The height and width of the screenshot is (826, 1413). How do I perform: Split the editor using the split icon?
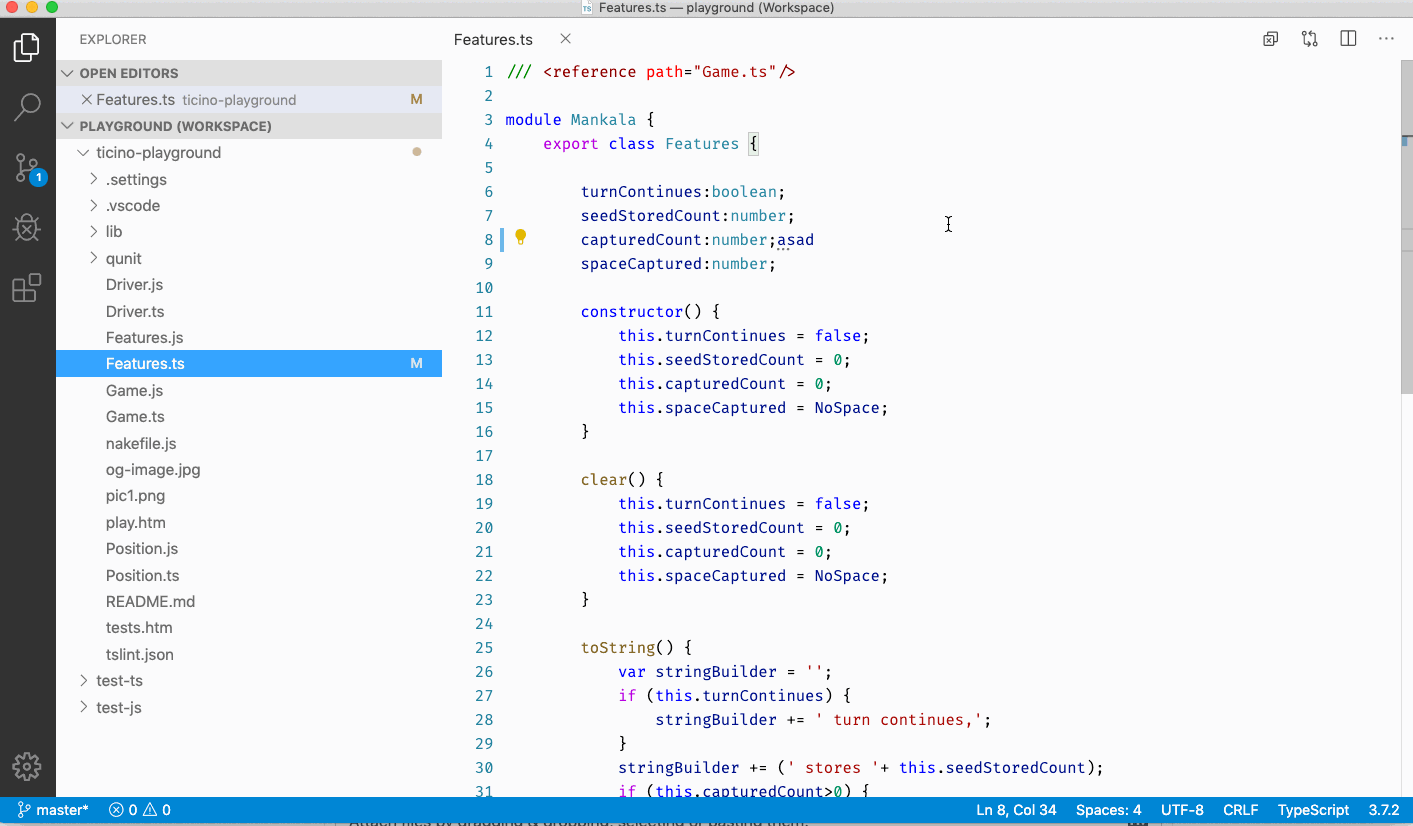[x=1347, y=38]
